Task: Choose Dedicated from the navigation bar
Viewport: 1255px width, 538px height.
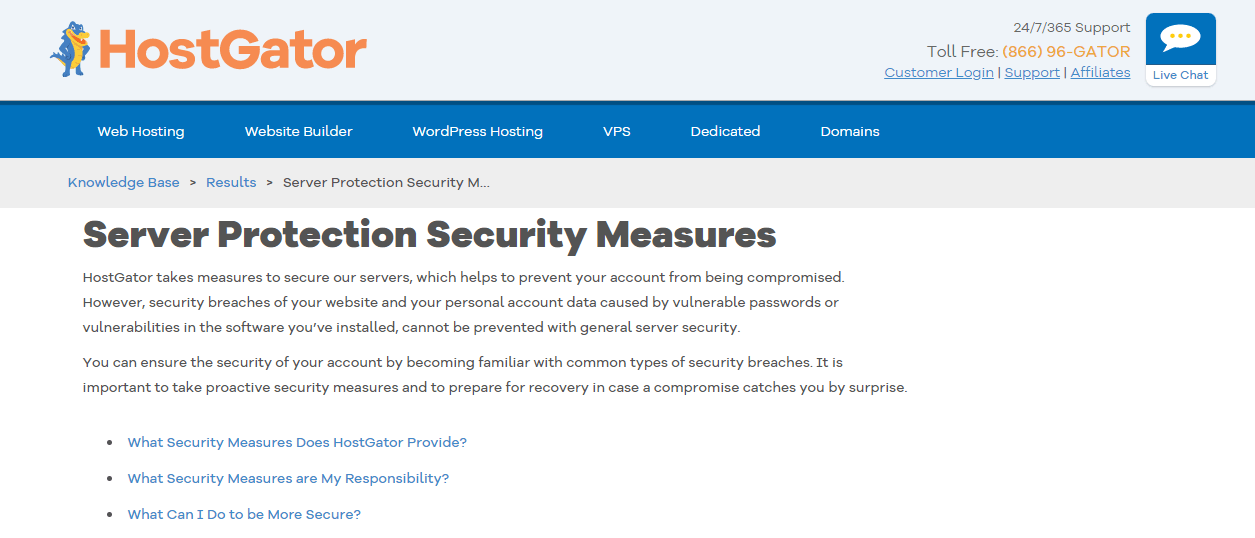Action: [x=725, y=131]
